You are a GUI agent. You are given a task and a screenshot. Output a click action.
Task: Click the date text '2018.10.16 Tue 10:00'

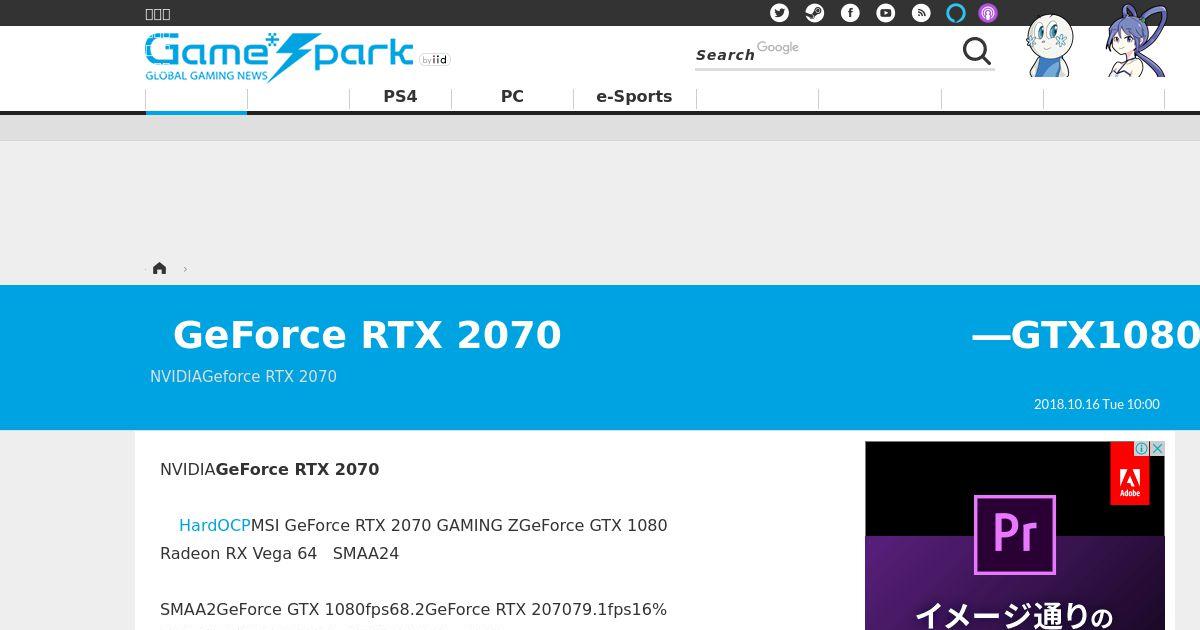[1097, 404]
